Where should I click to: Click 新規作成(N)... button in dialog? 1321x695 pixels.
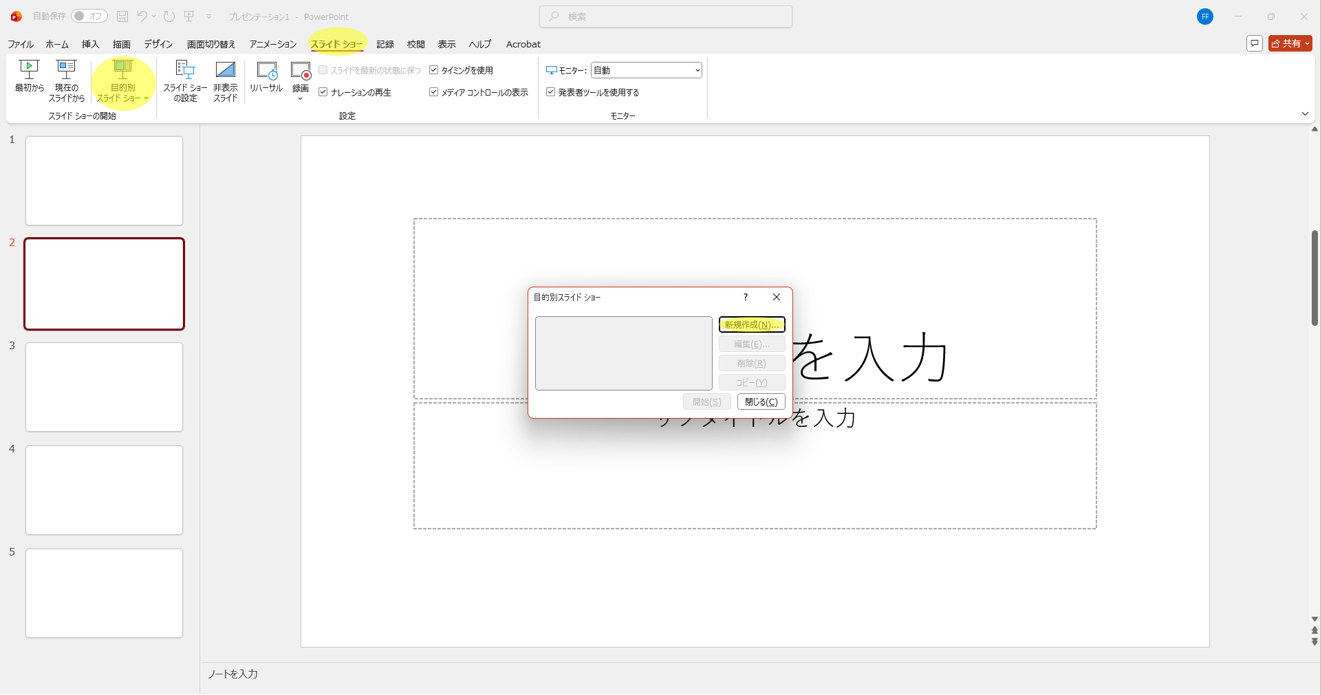tap(751, 325)
